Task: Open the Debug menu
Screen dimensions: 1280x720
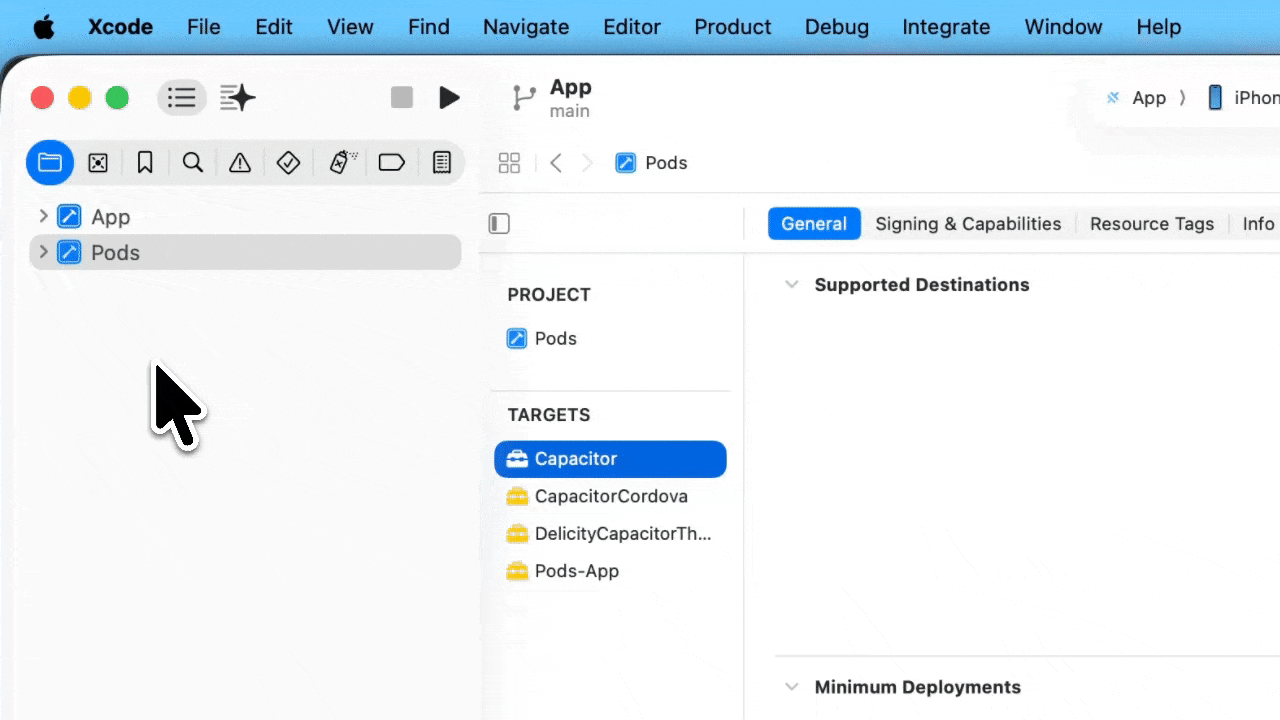Action: pyautogui.click(x=837, y=27)
